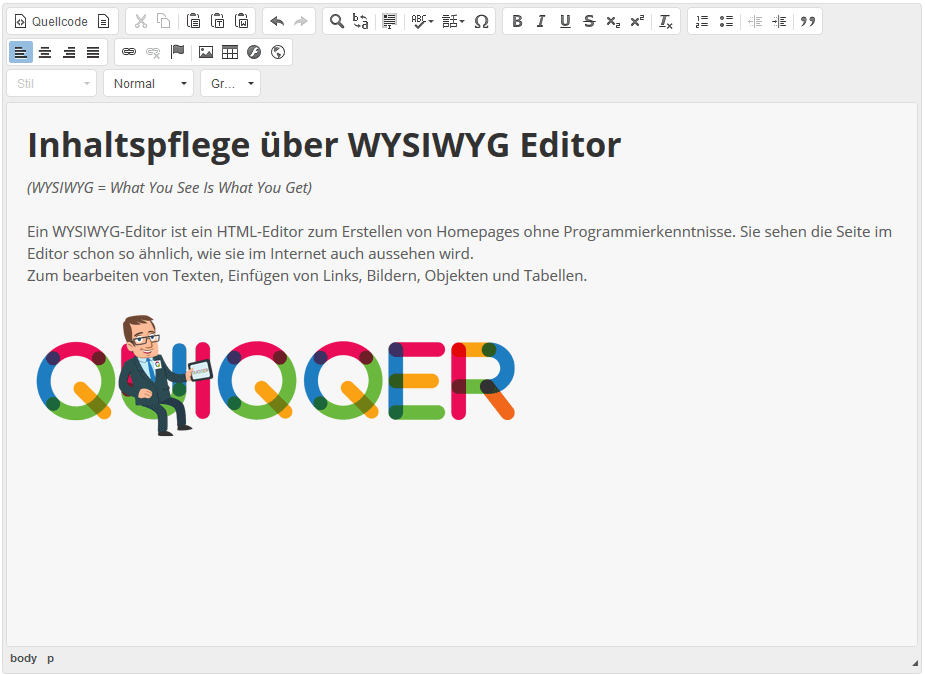
Task: Toggle superscript formatting
Action: 637,22
